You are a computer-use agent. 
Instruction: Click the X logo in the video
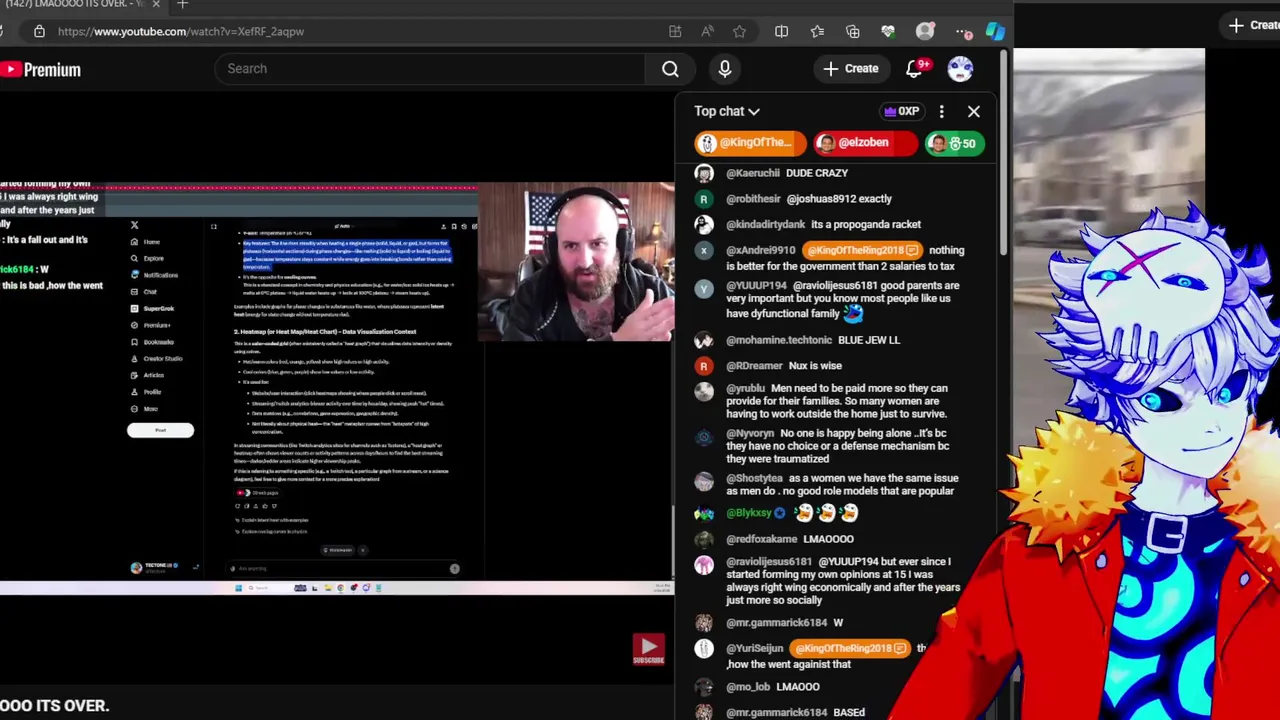click(135, 225)
